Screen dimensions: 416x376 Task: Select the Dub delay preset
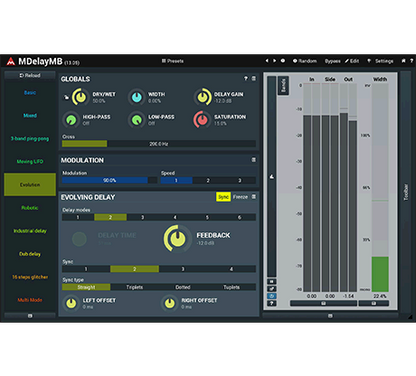tap(30, 254)
